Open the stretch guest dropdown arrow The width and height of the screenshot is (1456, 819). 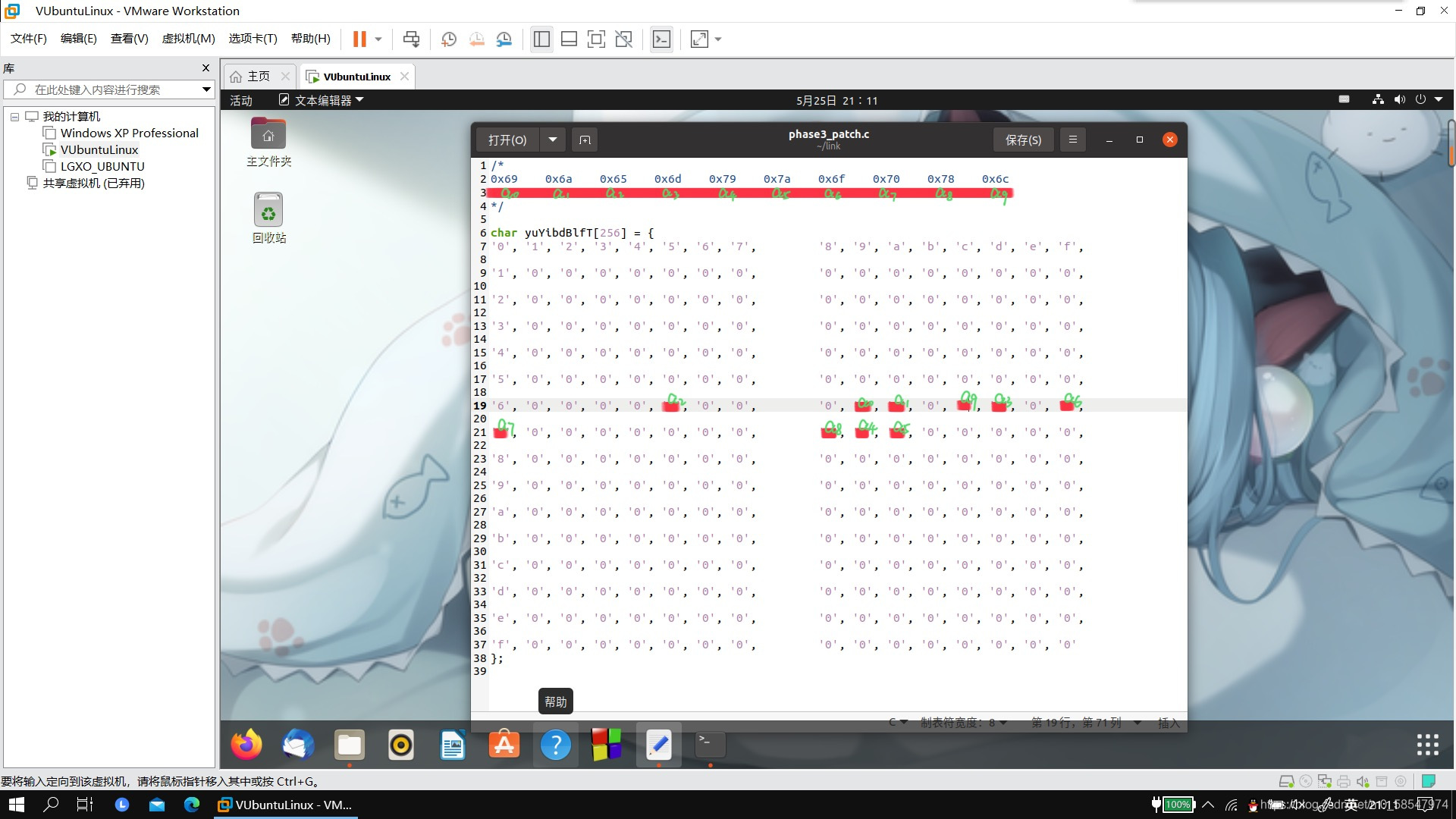(x=718, y=39)
